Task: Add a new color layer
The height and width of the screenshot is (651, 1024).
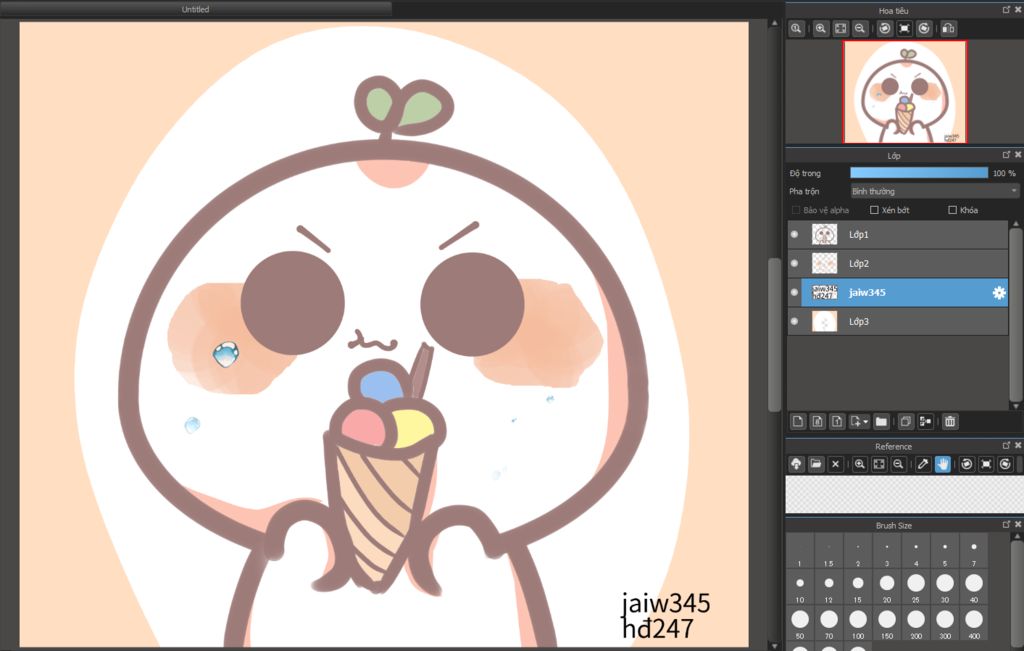Action: [798, 422]
